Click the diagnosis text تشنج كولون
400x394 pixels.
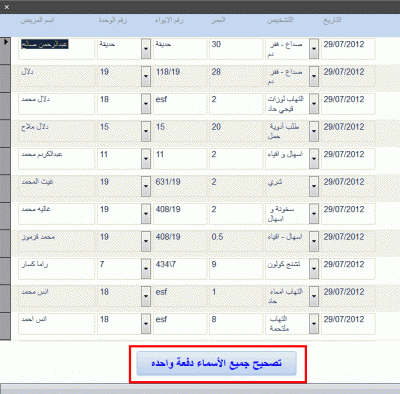pyautogui.click(x=284, y=264)
